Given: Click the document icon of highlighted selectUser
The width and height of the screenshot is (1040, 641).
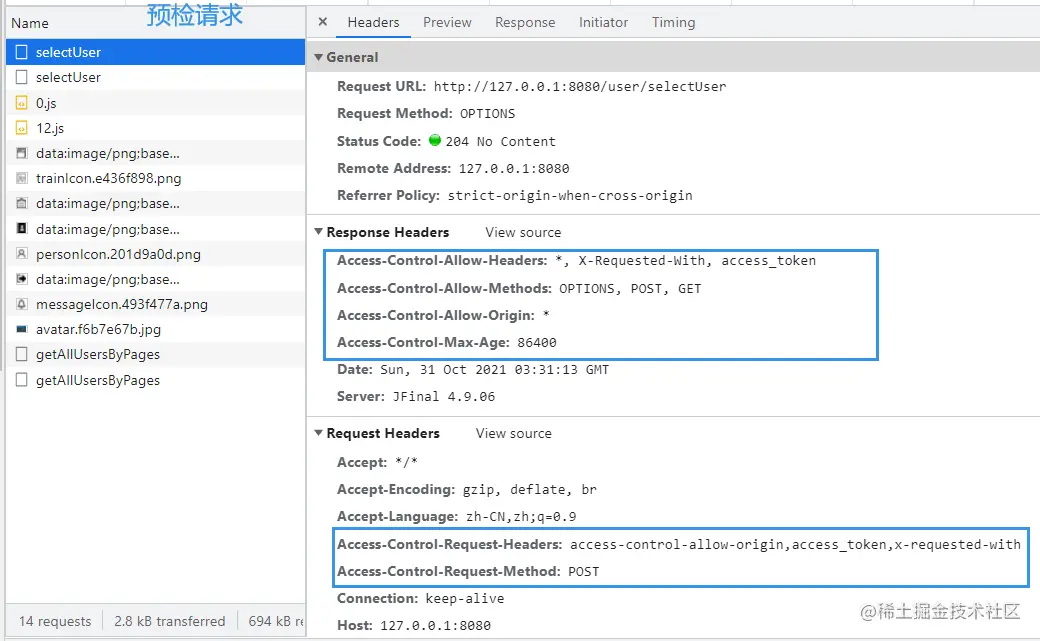Looking at the screenshot, I should point(22,52).
